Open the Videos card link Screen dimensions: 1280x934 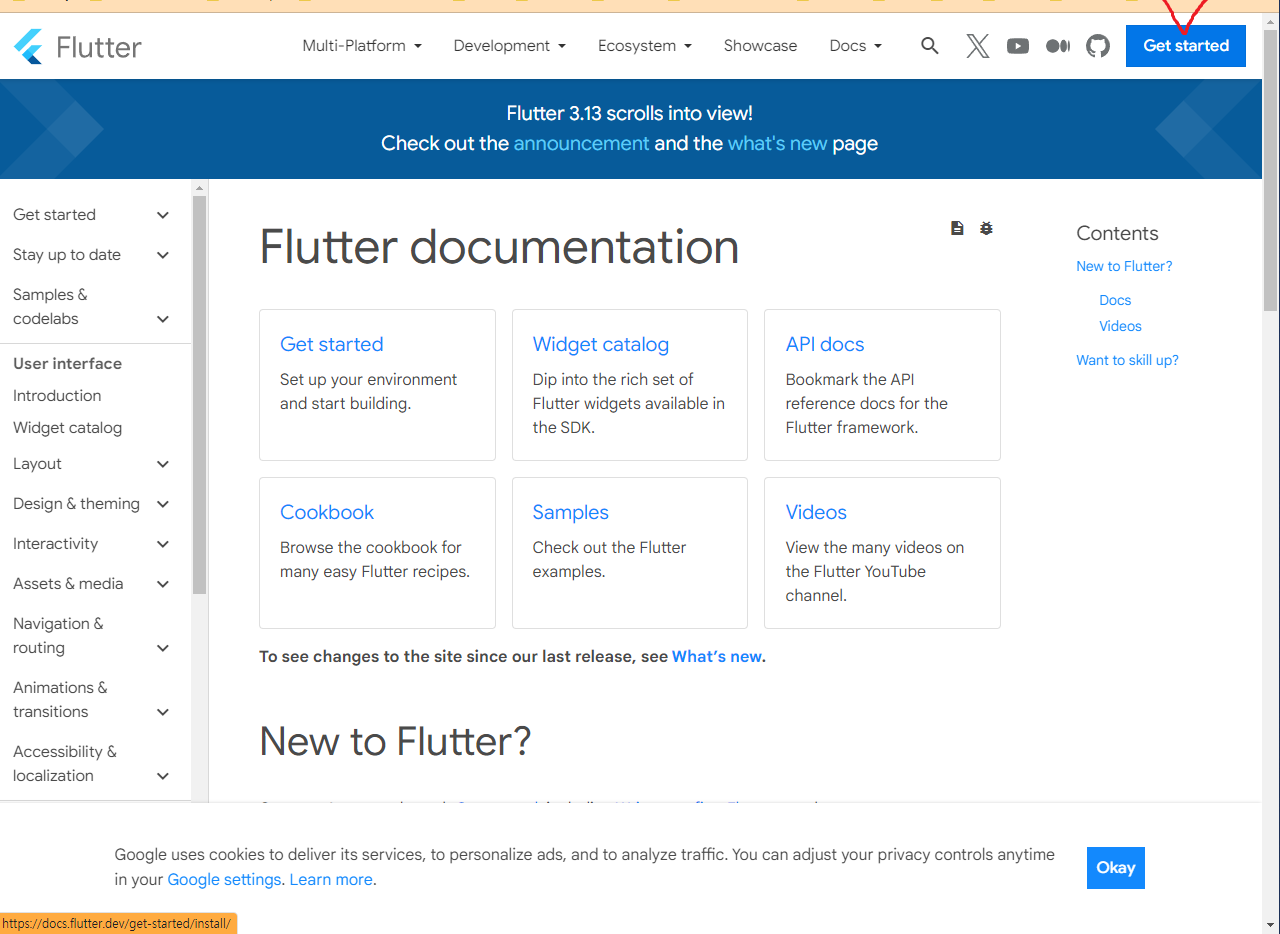[816, 512]
